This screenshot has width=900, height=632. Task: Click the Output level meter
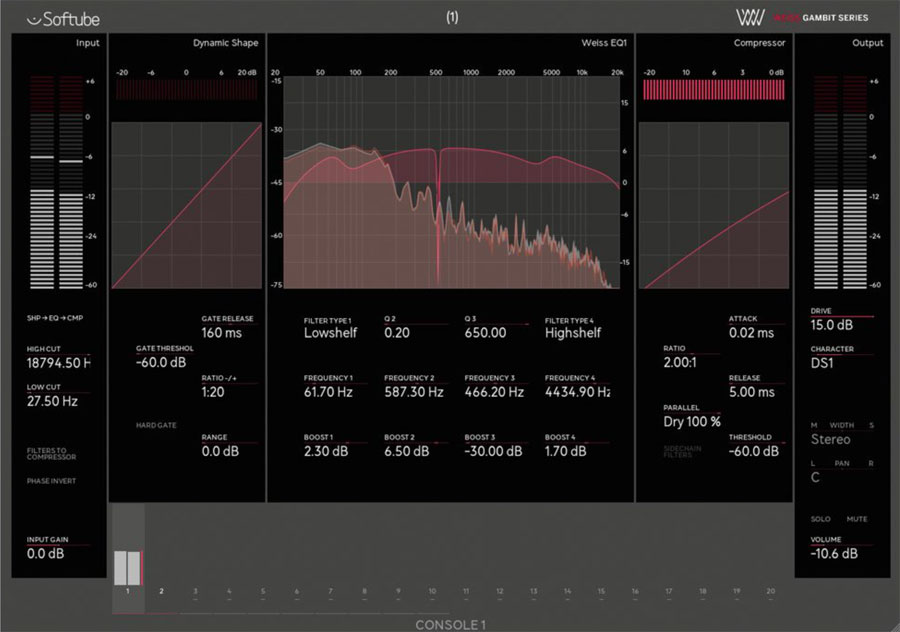click(x=840, y=182)
